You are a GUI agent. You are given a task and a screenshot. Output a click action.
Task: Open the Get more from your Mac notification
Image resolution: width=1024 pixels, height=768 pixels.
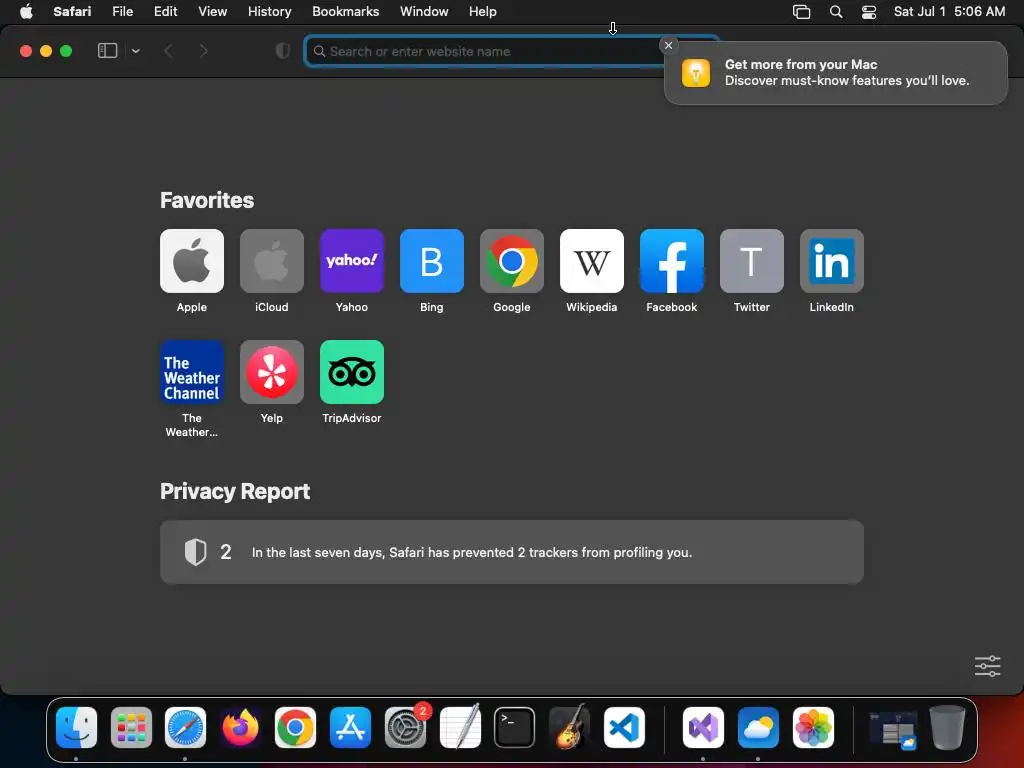[x=836, y=72]
